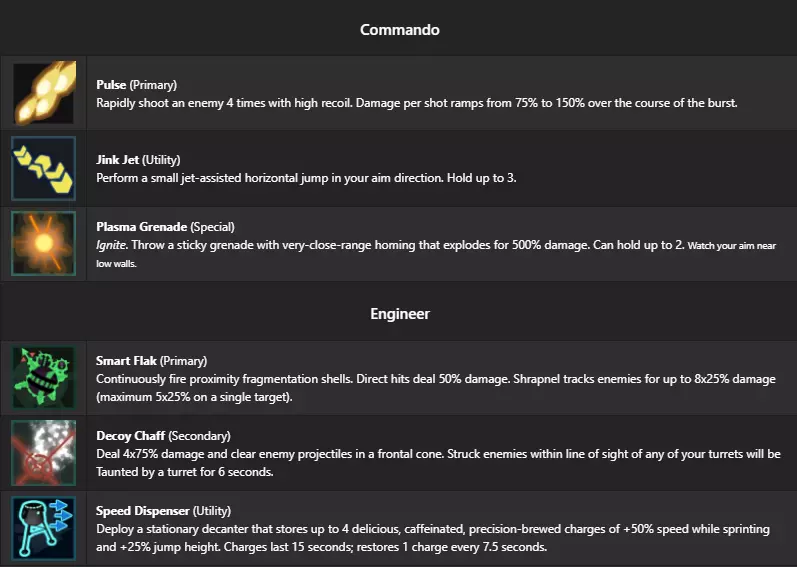Click the Plasma Grenade (Special) skill name
The height and width of the screenshot is (567, 797).
tap(165, 227)
